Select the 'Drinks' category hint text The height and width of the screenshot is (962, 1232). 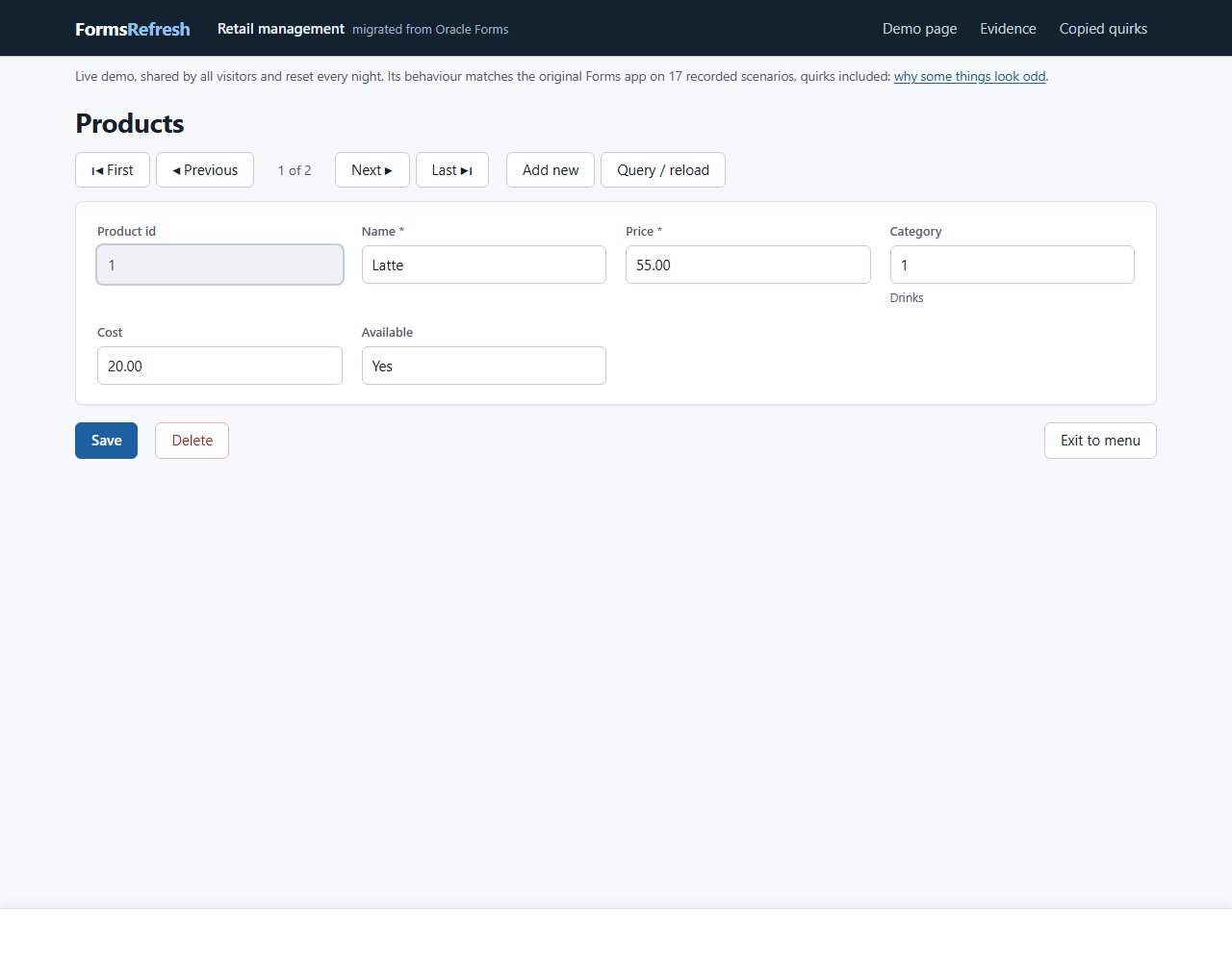pos(907,298)
